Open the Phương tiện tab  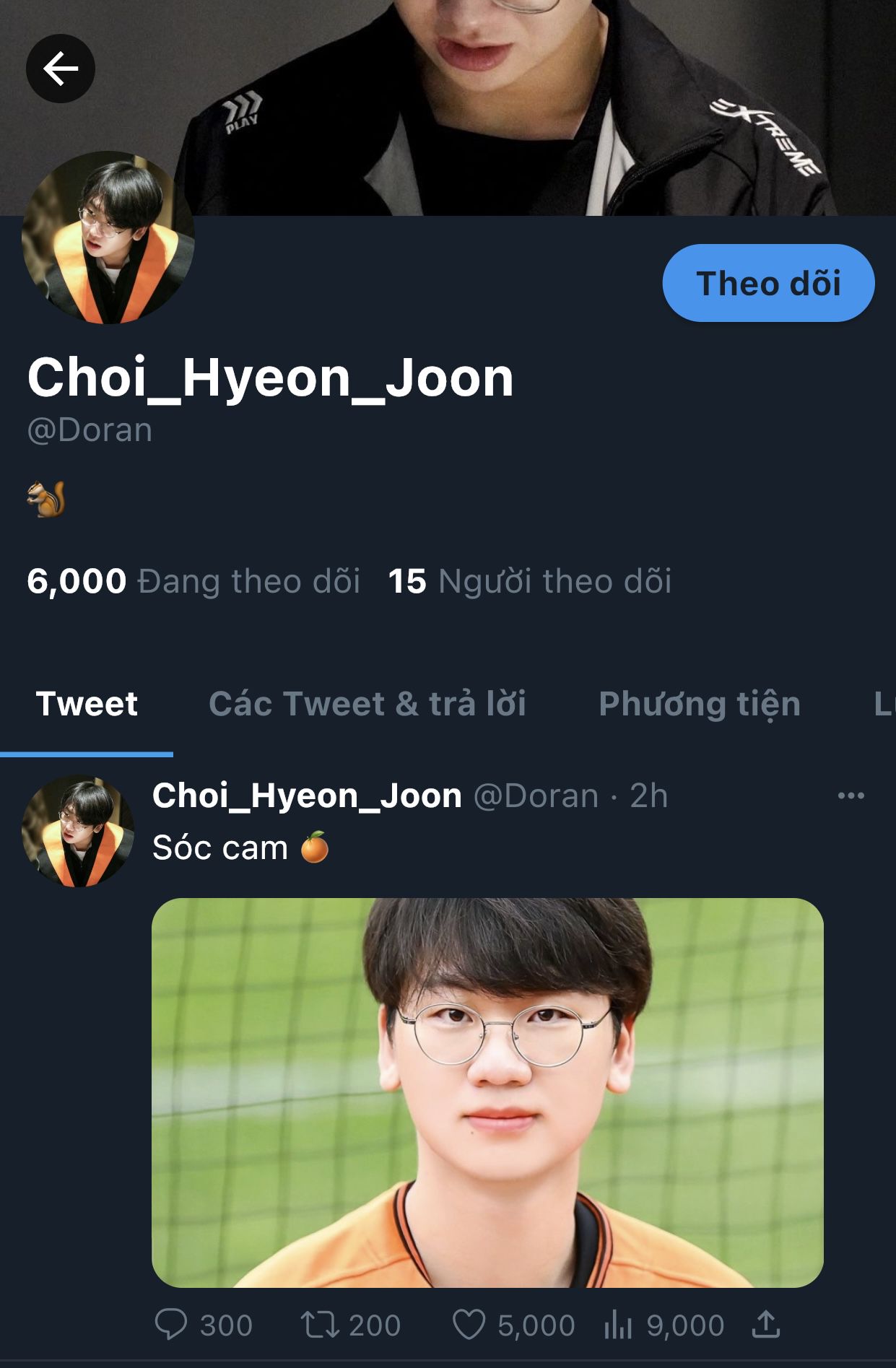coord(700,704)
